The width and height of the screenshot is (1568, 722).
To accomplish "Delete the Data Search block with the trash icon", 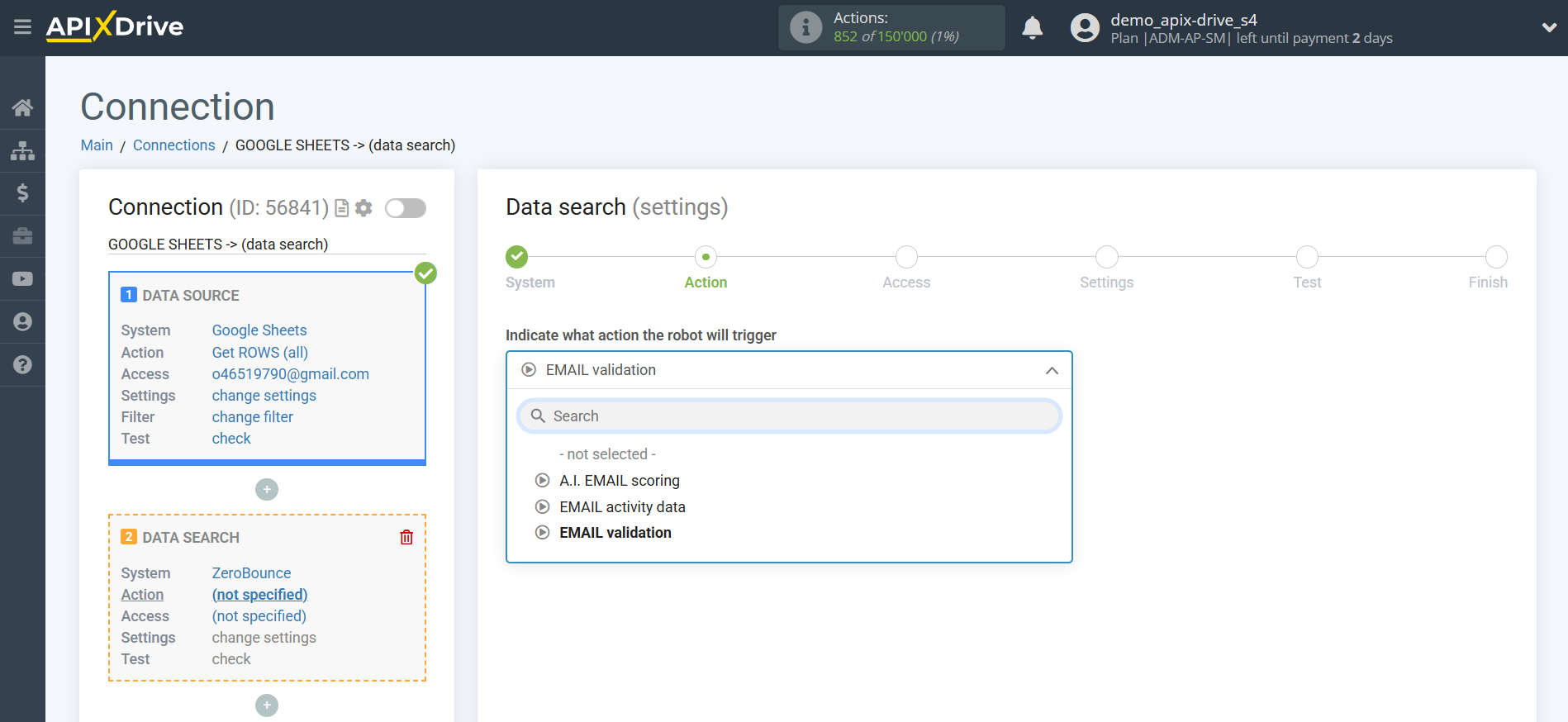I will [x=406, y=538].
